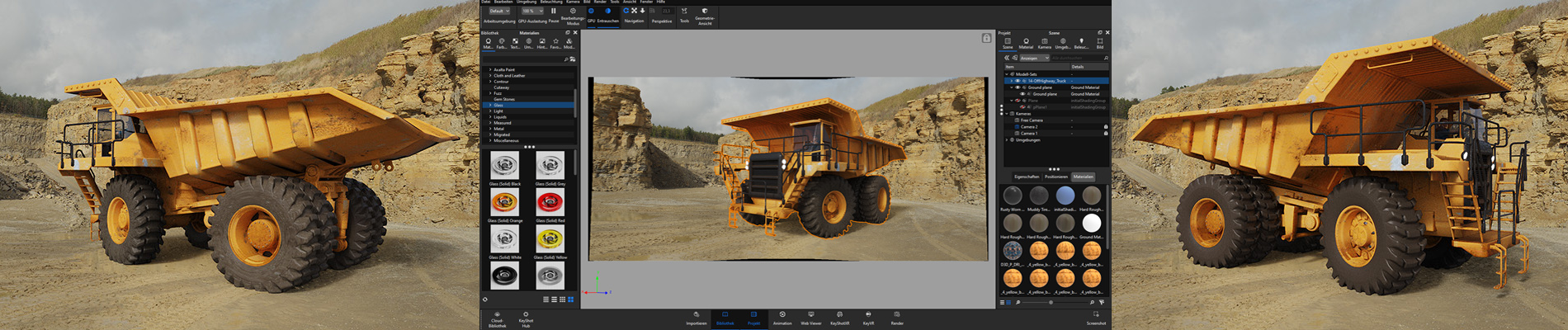Image resolution: width=1568 pixels, height=330 pixels.
Task: Adjust the material thumbnail size slider
Action: click(1051, 303)
